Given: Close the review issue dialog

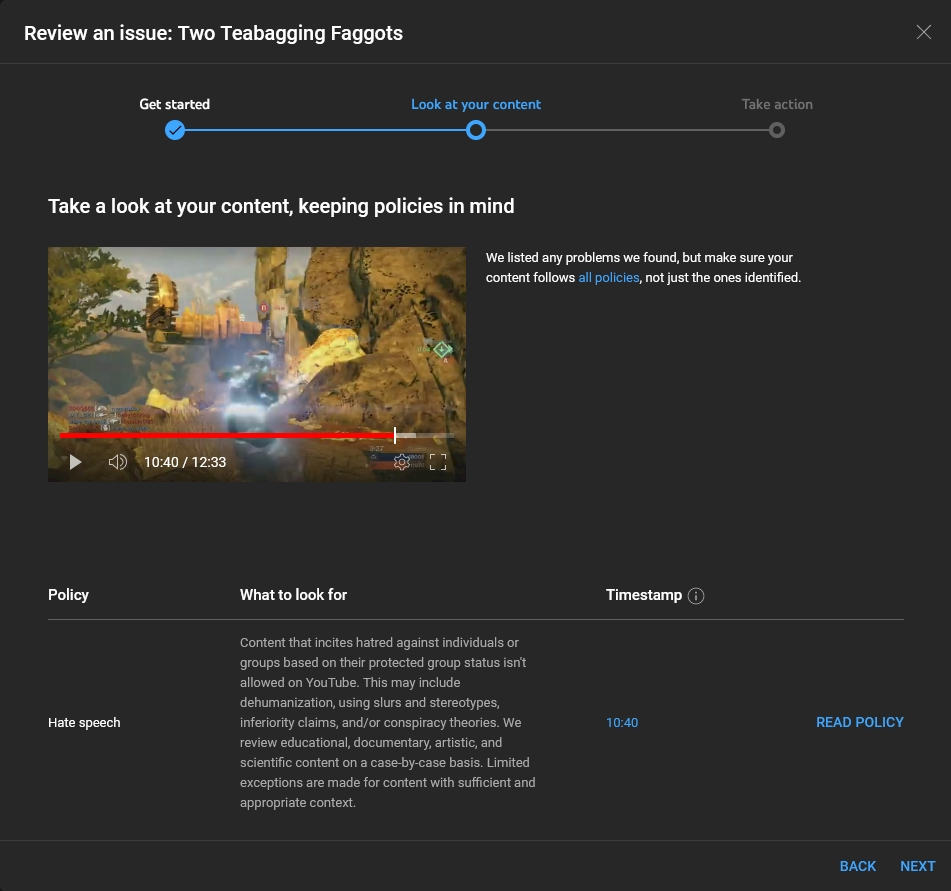Looking at the screenshot, I should (x=924, y=33).
